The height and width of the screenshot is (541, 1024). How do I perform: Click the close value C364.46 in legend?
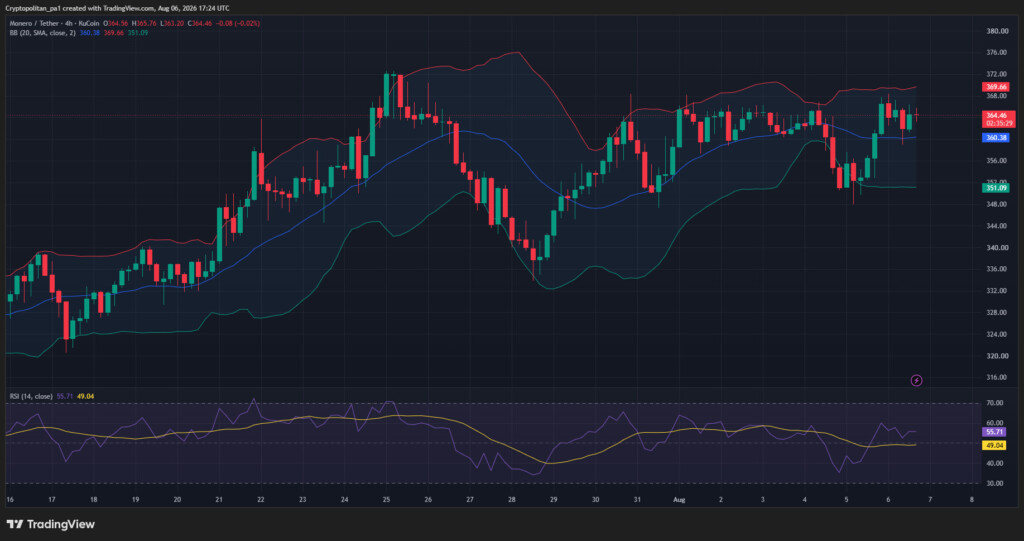pyautogui.click(x=200, y=24)
